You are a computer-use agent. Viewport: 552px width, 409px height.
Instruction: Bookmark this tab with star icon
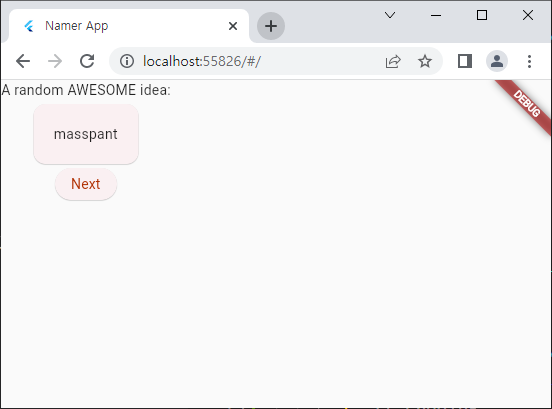coord(425,61)
